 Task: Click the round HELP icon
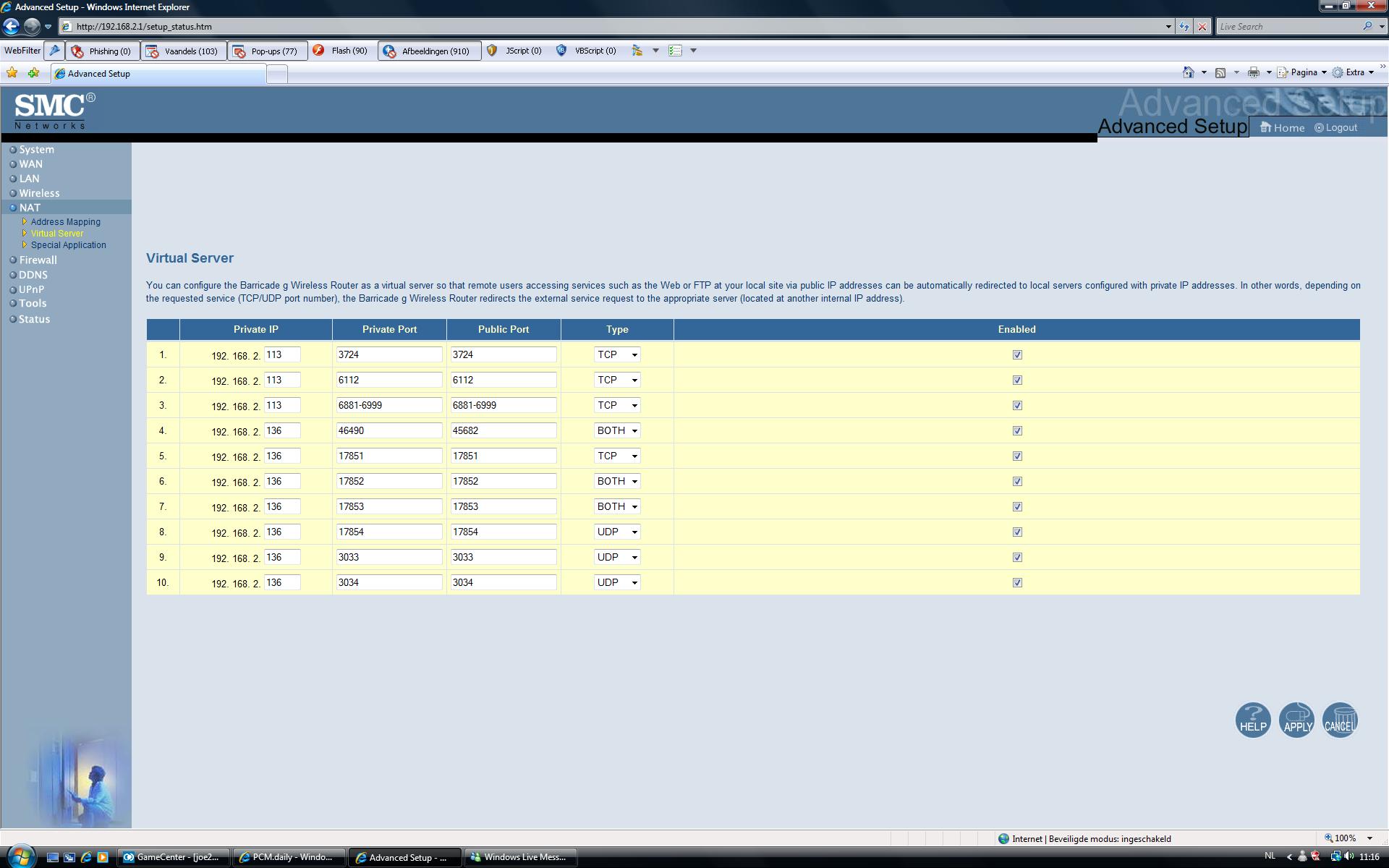(1252, 720)
